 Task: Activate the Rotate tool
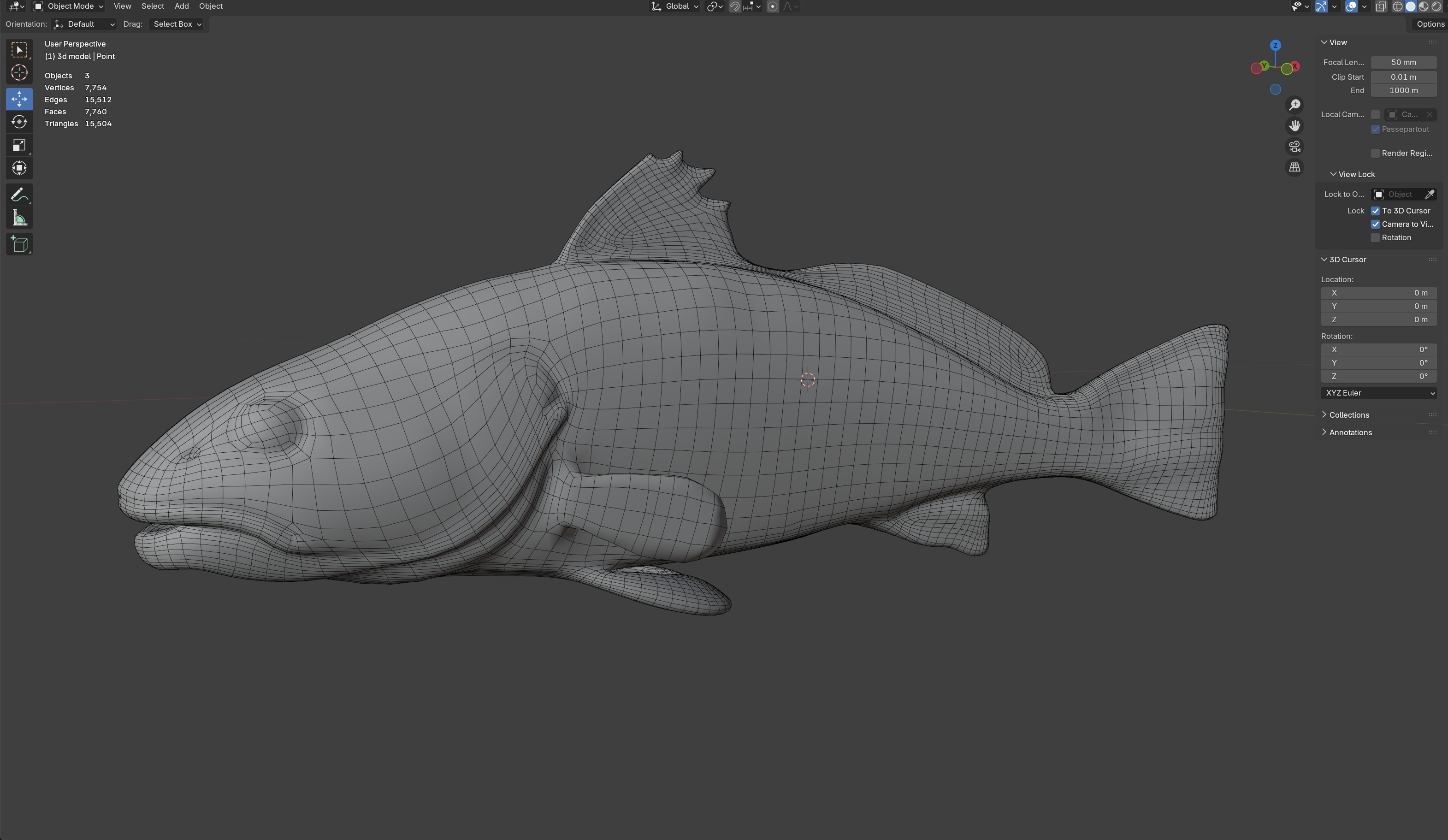(19, 122)
